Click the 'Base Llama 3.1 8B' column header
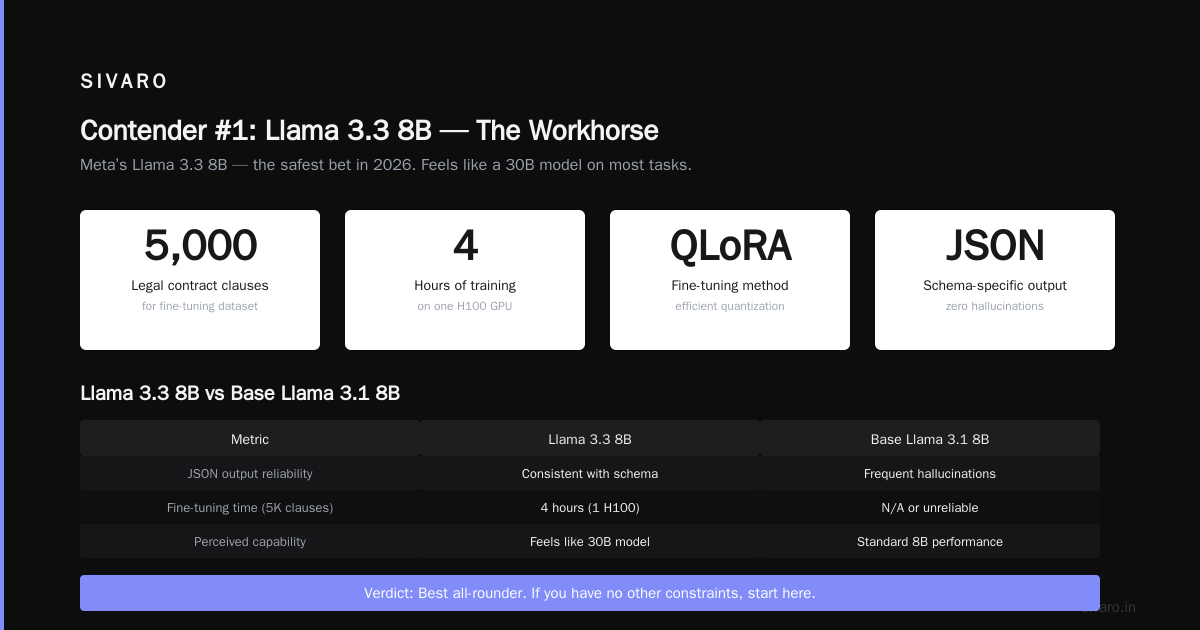 pos(930,439)
